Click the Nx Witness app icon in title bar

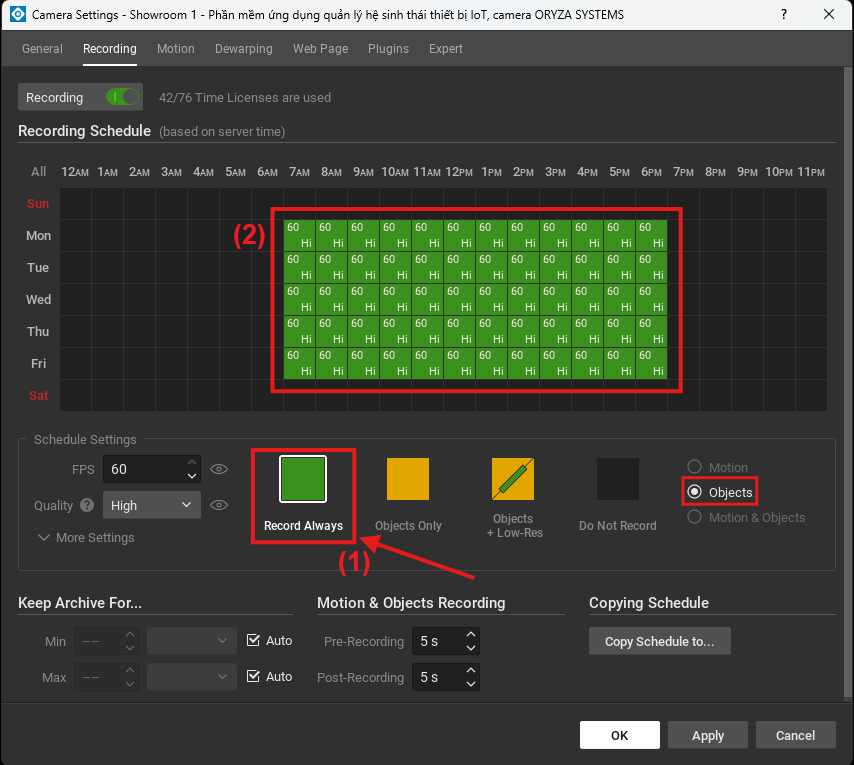coord(17,14)
